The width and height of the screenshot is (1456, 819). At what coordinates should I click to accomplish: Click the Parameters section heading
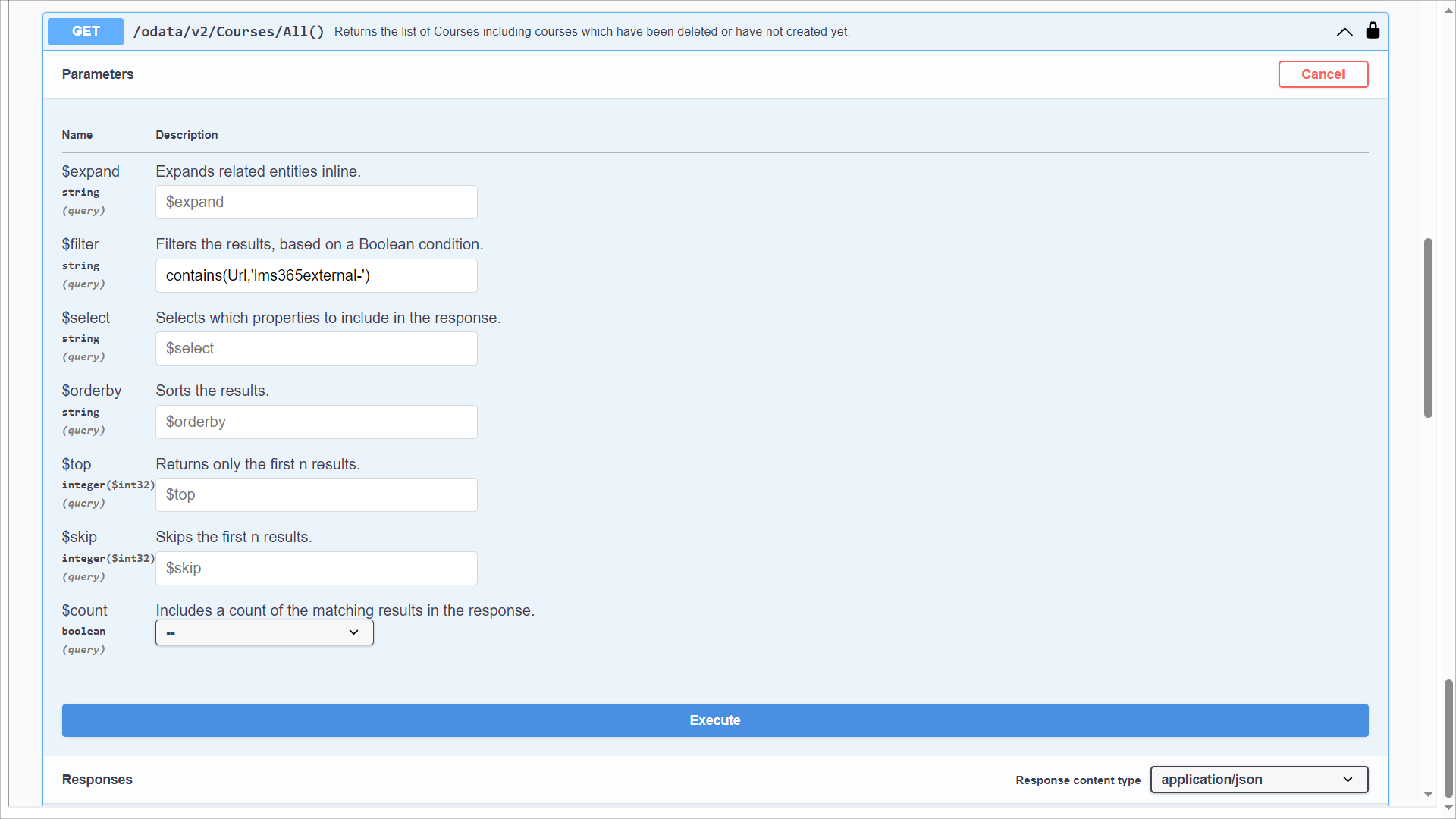point(98,74)
